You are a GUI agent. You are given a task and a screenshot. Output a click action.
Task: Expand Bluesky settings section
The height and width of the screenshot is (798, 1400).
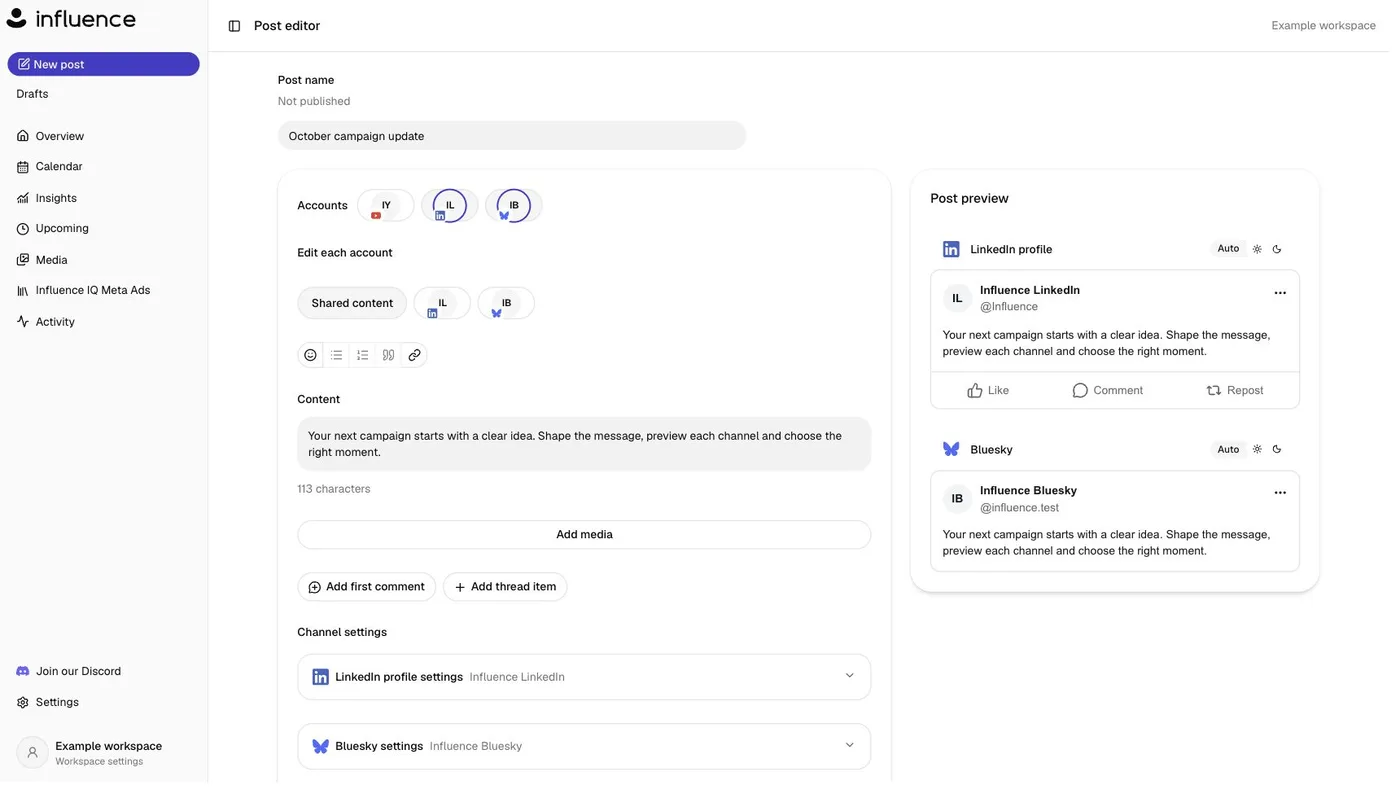(589, 752)
